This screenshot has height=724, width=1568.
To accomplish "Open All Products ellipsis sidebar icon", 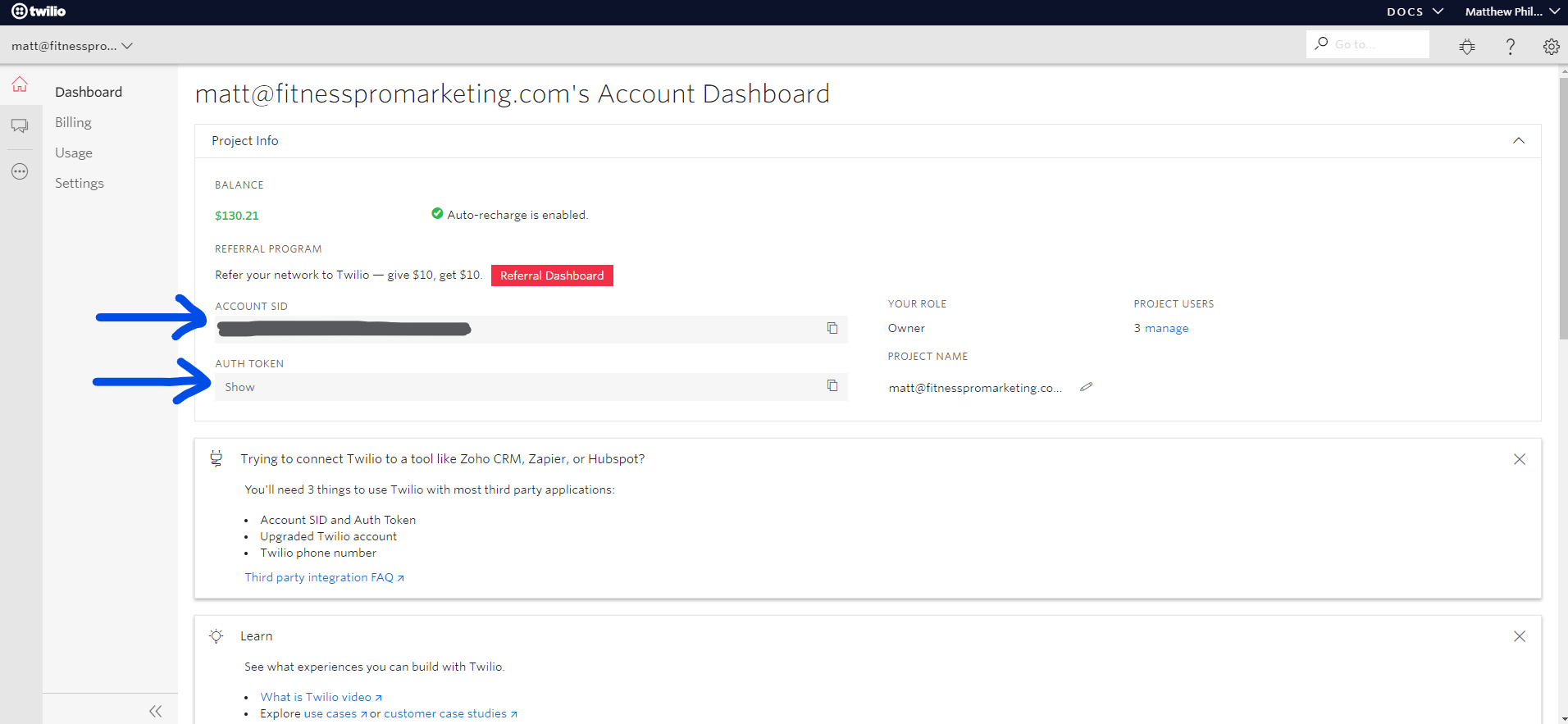I will tap(20, 171).
